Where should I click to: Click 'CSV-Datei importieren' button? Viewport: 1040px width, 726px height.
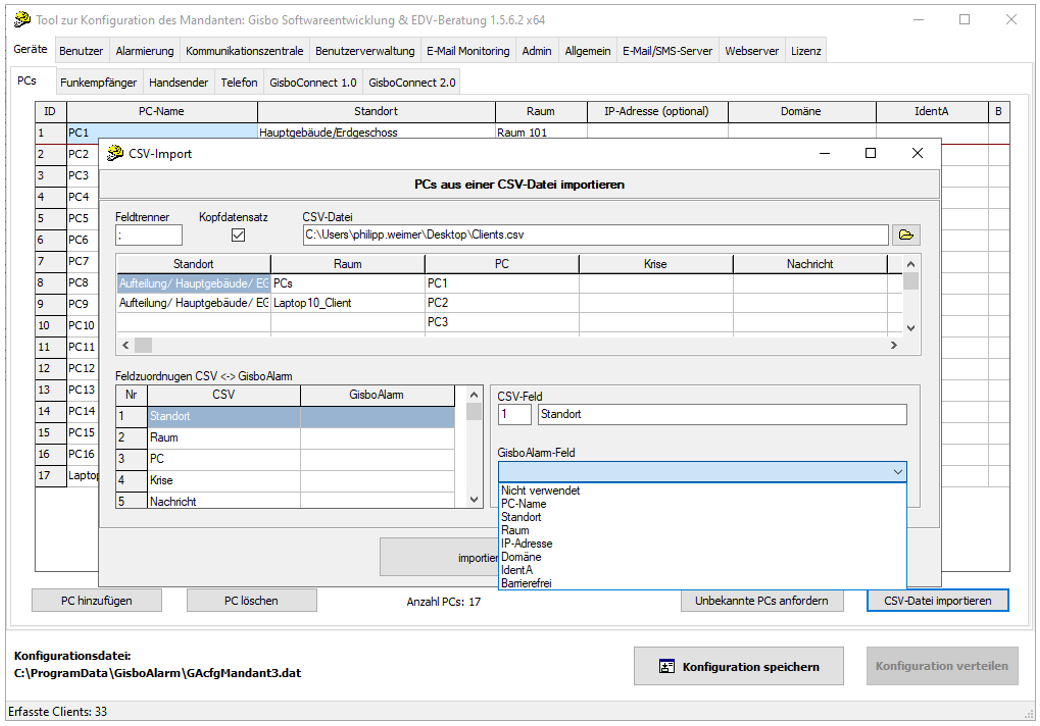[937, 601]
